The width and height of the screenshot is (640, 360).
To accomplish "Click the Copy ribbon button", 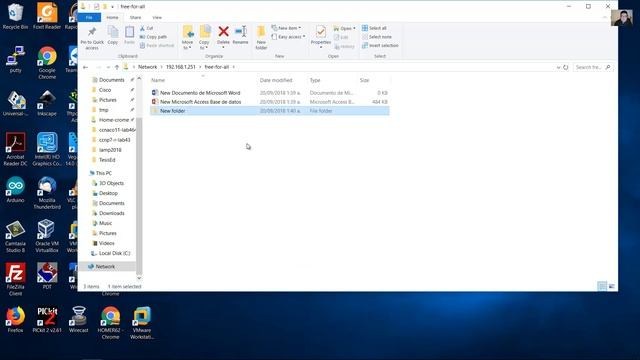I will pos(113,36).
